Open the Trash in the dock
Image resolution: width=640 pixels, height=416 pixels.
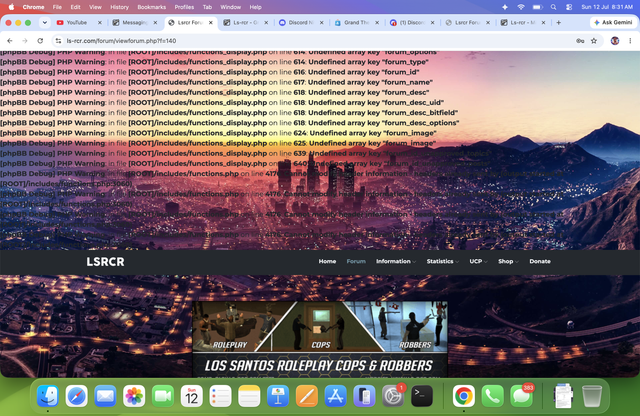(x=592, y=396)
